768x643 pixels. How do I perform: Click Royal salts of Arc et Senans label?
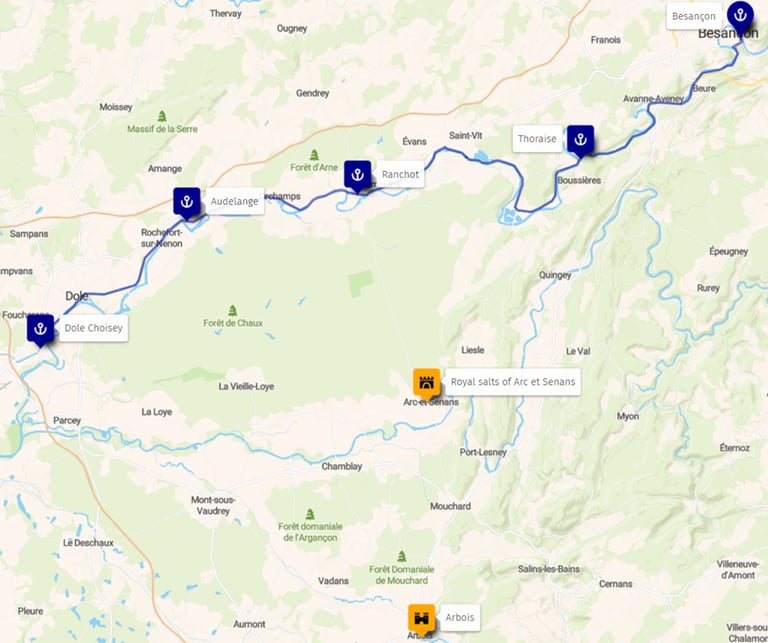click(513, 382)
